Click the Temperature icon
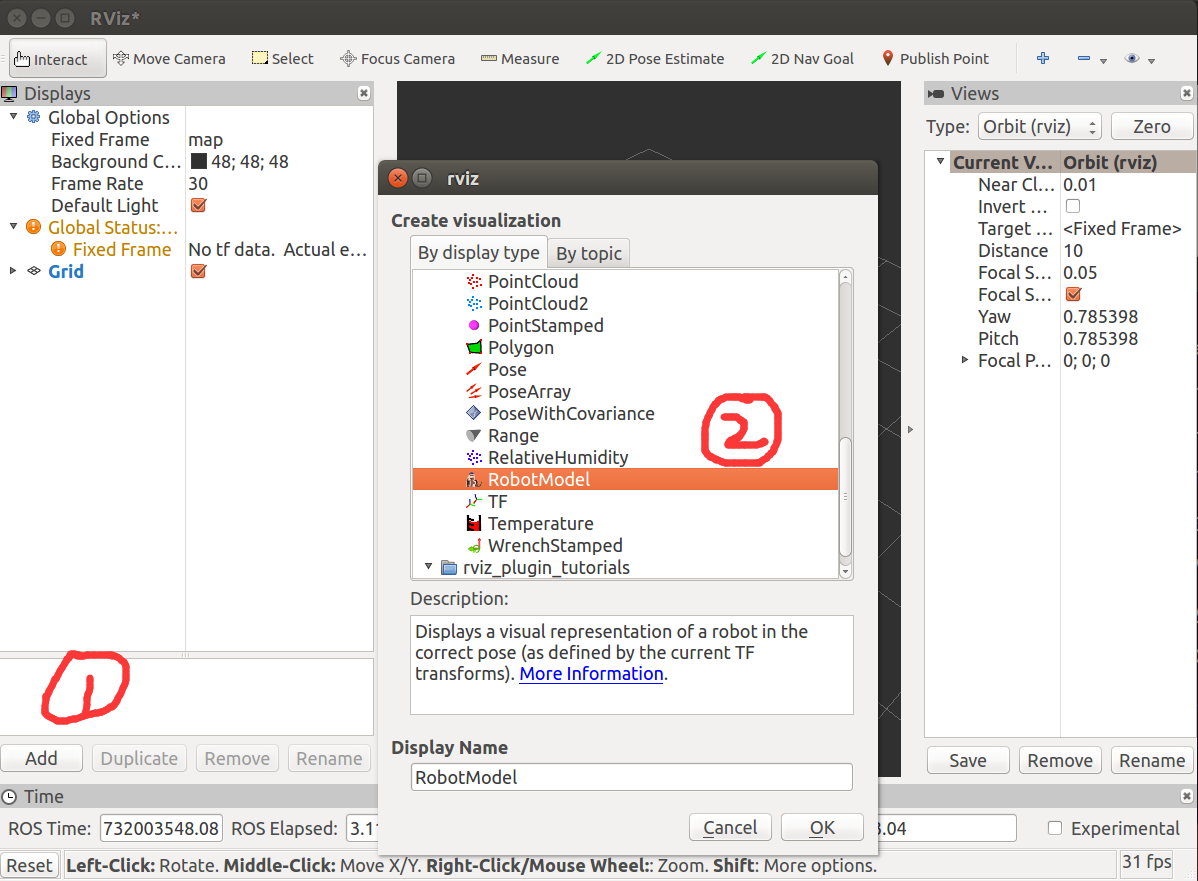This screenshot has height=881, width=1198. point(474,523)
